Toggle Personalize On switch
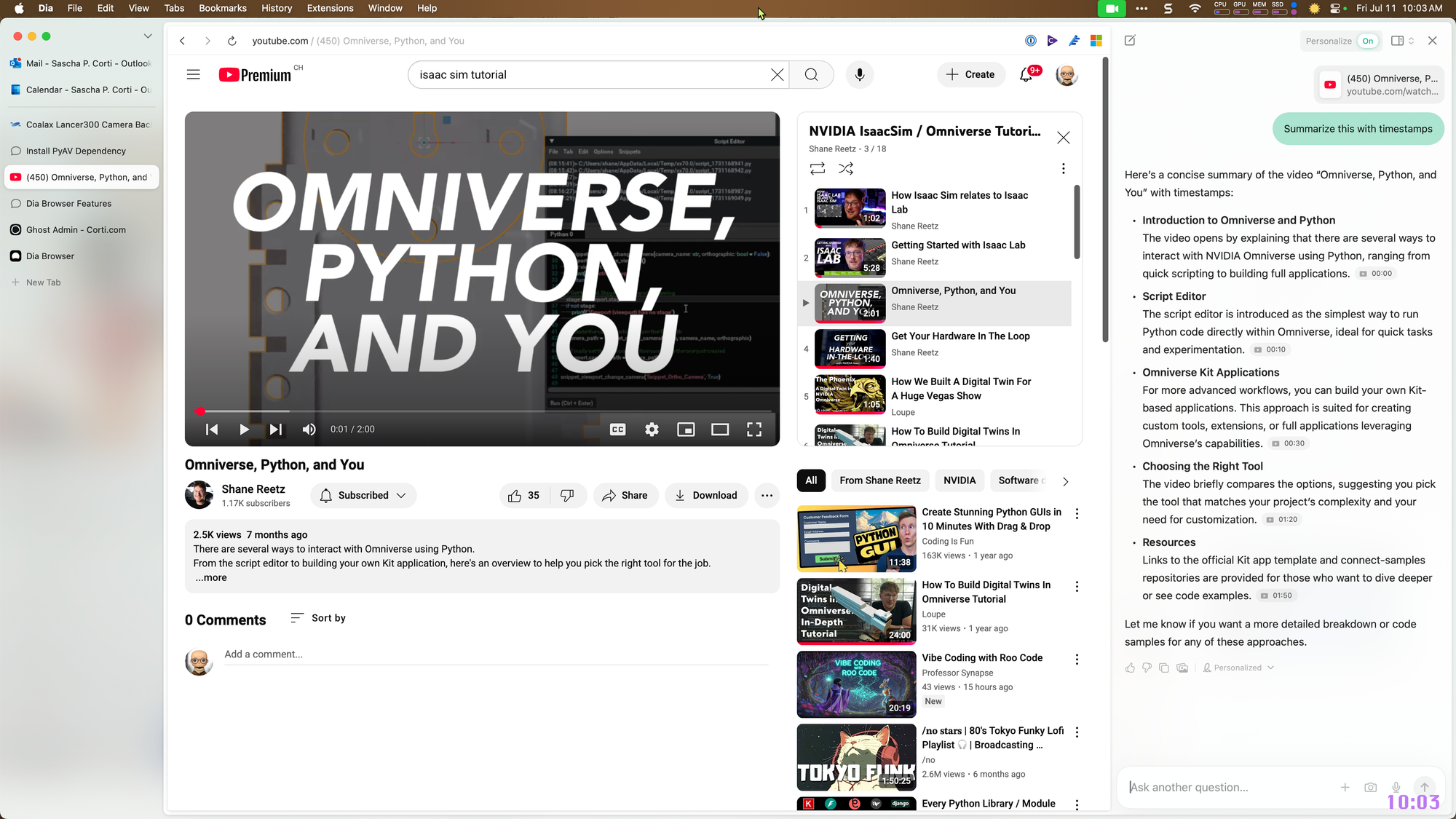This screenshot has width=1456, height=819. pos(1367,41)
